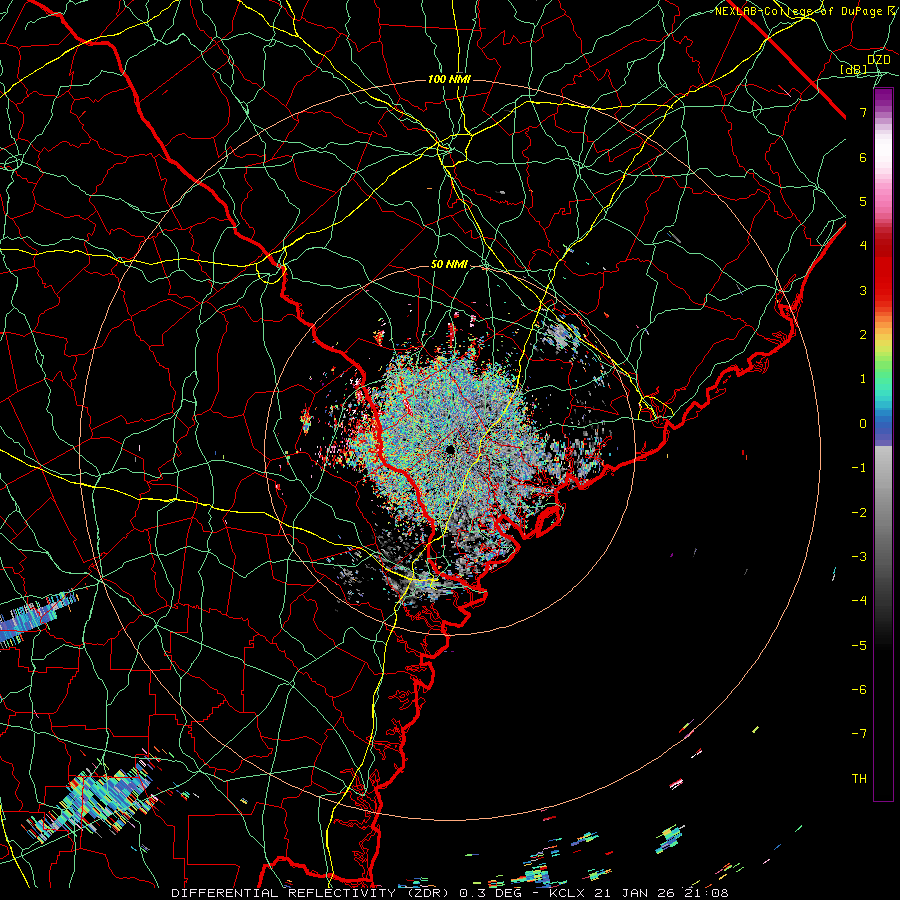Click the "0.3 DEG" elevation text
The image size is (900, 900).
click(x=491, y=893)
